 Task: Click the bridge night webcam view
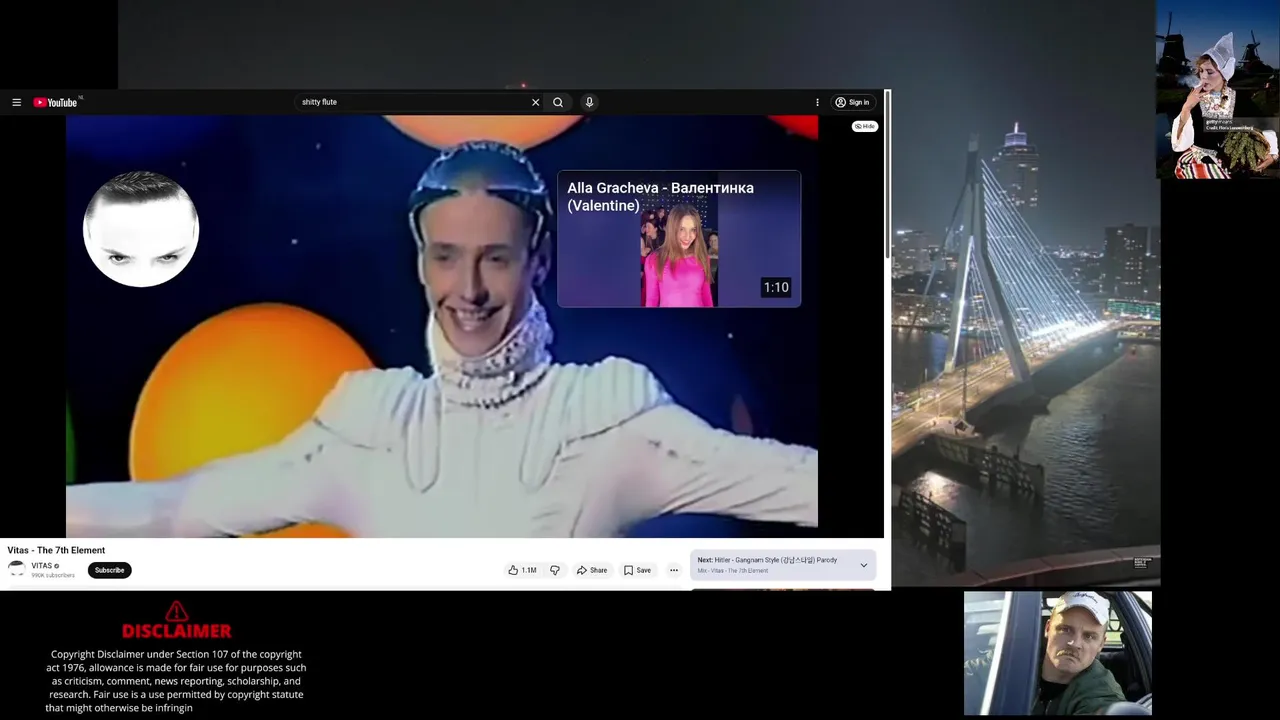1026,340
